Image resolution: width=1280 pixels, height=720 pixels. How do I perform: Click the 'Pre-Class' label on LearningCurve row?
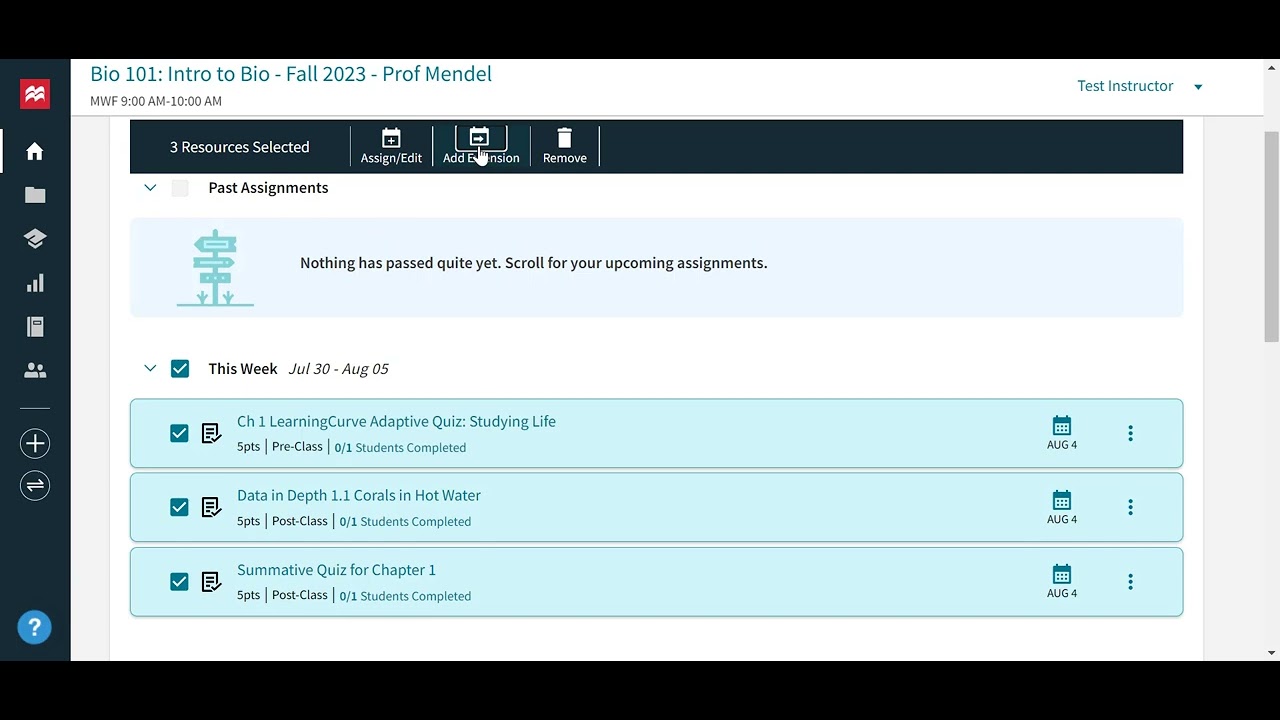pyautogui.click(x=297, y=447)
